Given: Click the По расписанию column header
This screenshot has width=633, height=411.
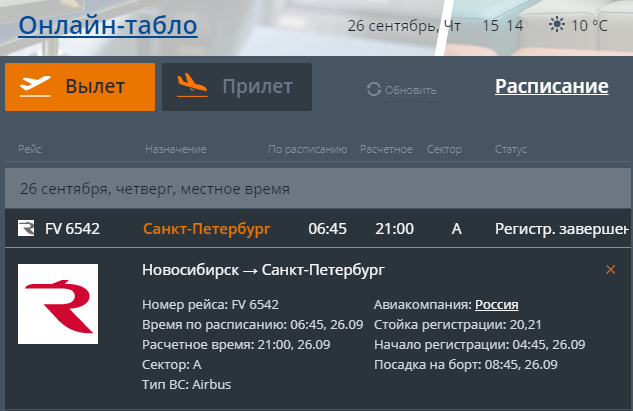Looking at the screenshot, I should pos(308,149).
